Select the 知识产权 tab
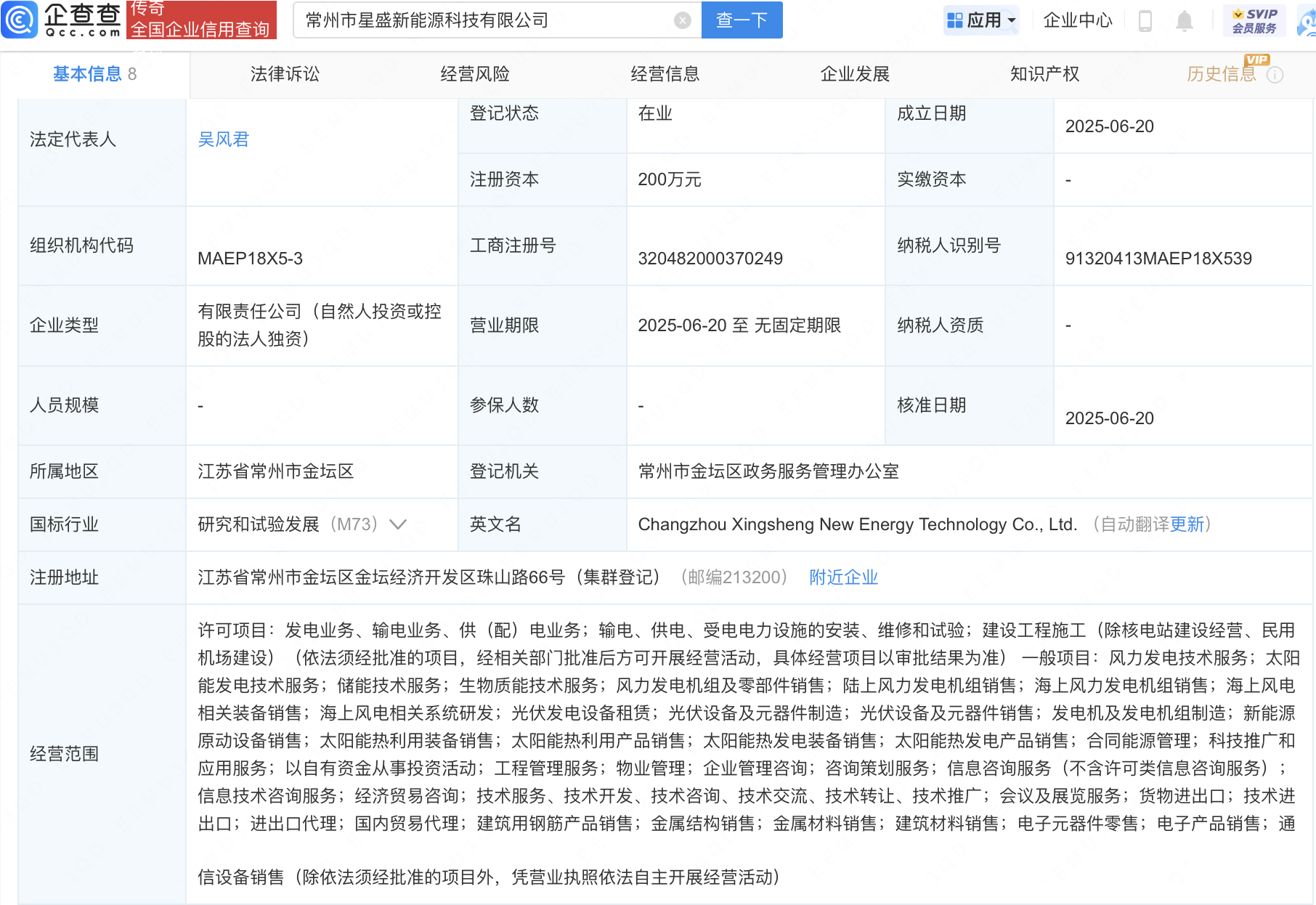Screen dimensions: 1316x905 click(x=1045, y=74)
